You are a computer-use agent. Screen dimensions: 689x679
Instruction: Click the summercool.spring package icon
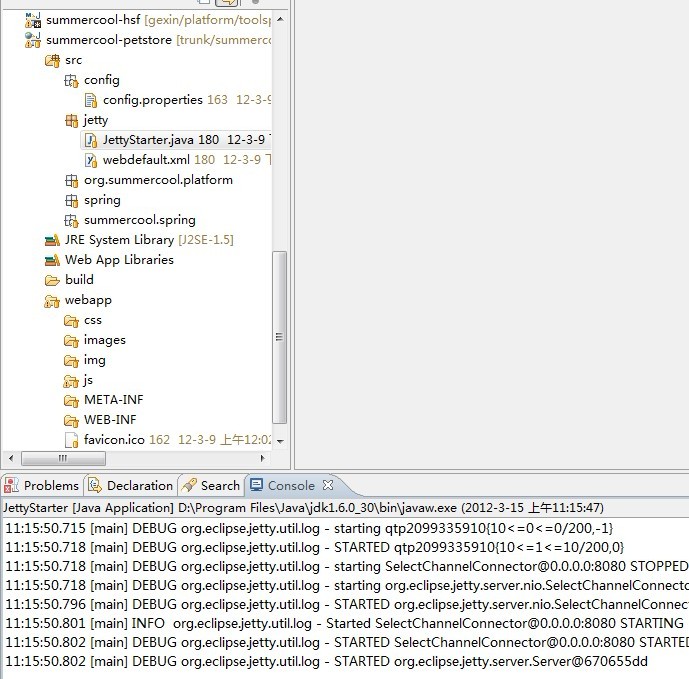(71, 220)
